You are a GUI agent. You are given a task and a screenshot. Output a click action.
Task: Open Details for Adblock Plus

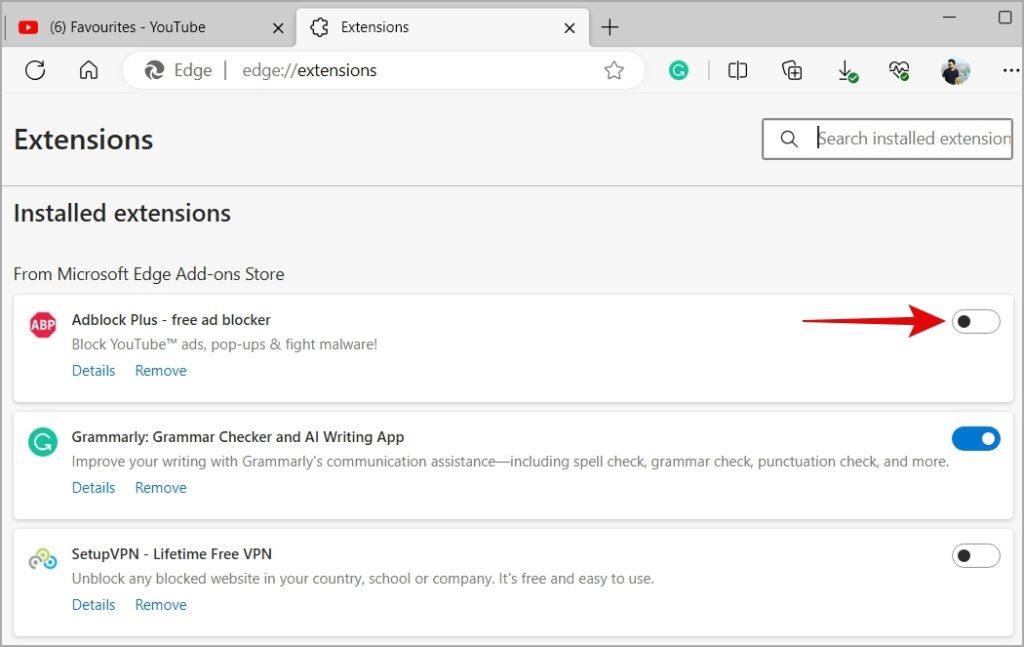[93, 371]
